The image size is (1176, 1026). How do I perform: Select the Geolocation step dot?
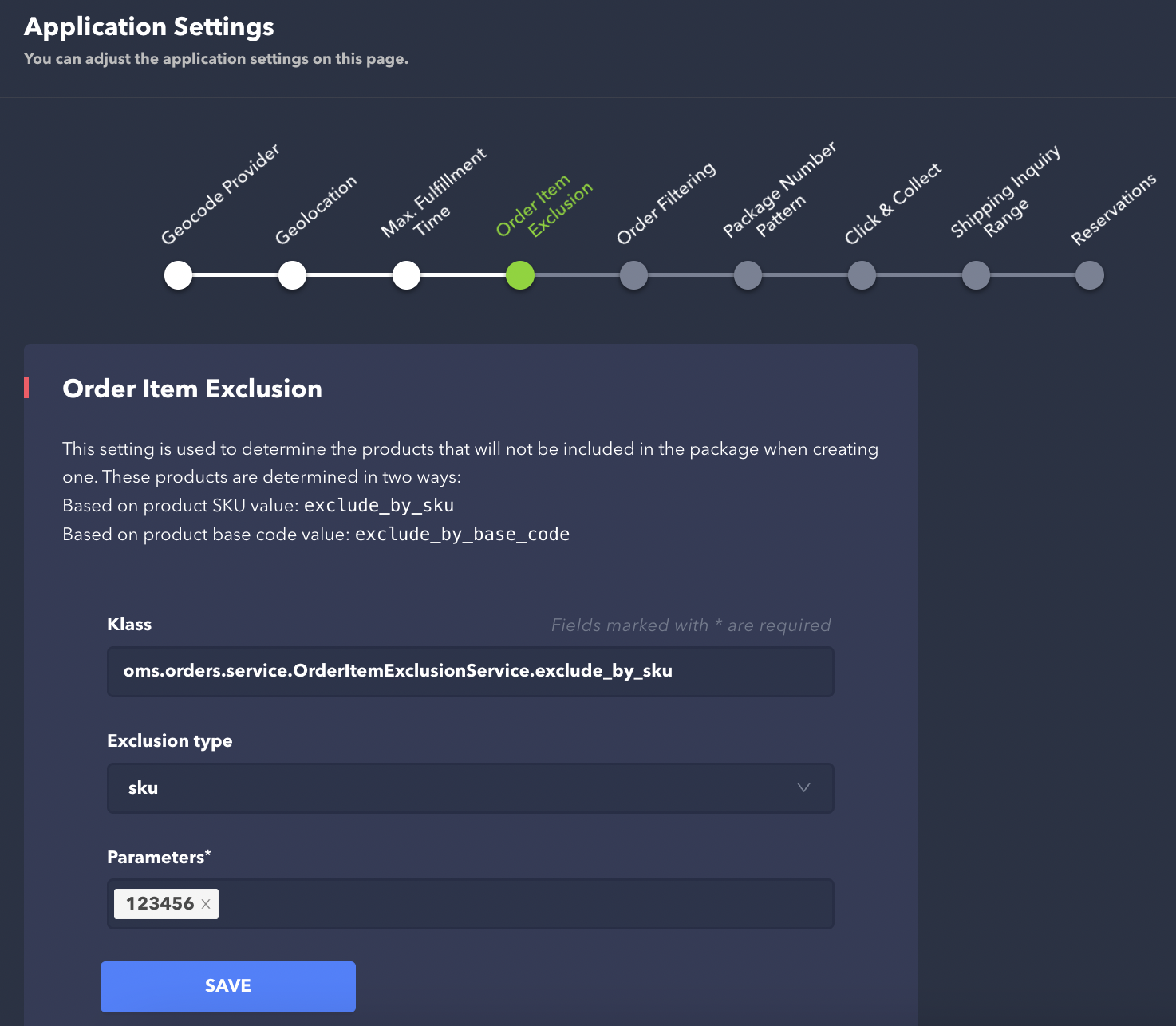click(293, 275)
